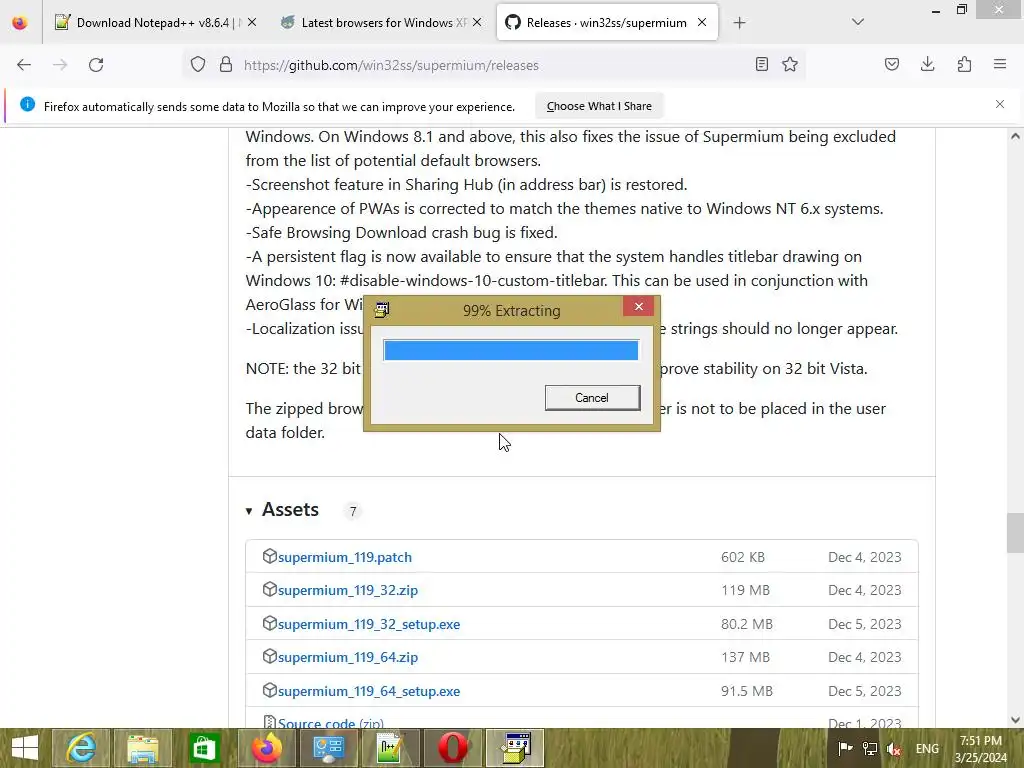
Task: Click the Action Center flag tray icon
Action: coord(845,748)
